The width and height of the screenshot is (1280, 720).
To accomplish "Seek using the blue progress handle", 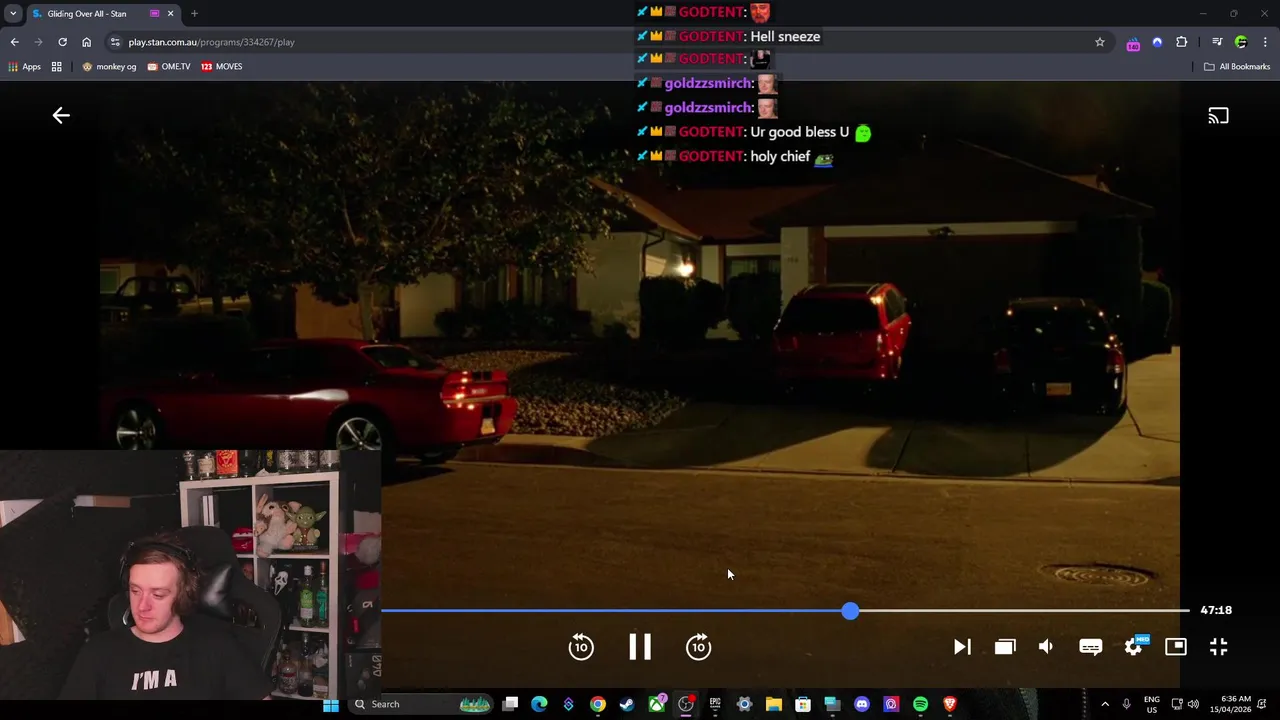I will point(850,610).
